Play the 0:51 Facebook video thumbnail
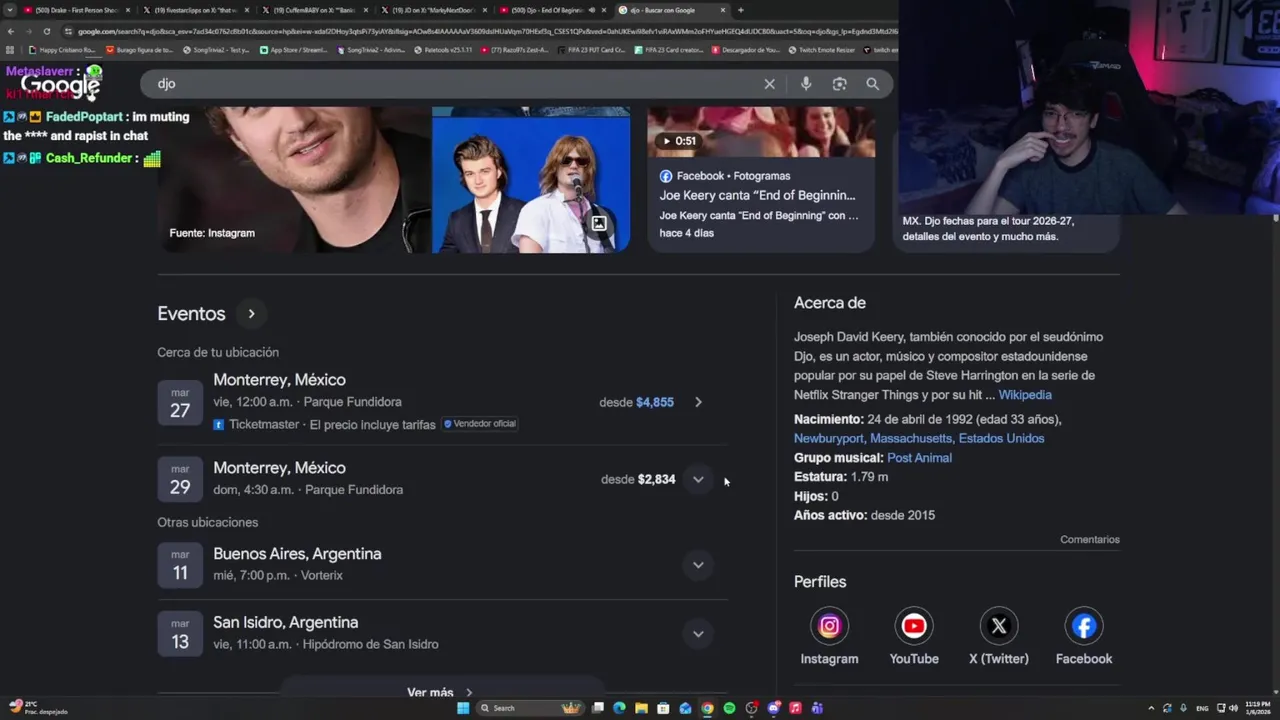The width and height of the screenshot is (1280, 720). pyautogui.click(x=761, y=131)
